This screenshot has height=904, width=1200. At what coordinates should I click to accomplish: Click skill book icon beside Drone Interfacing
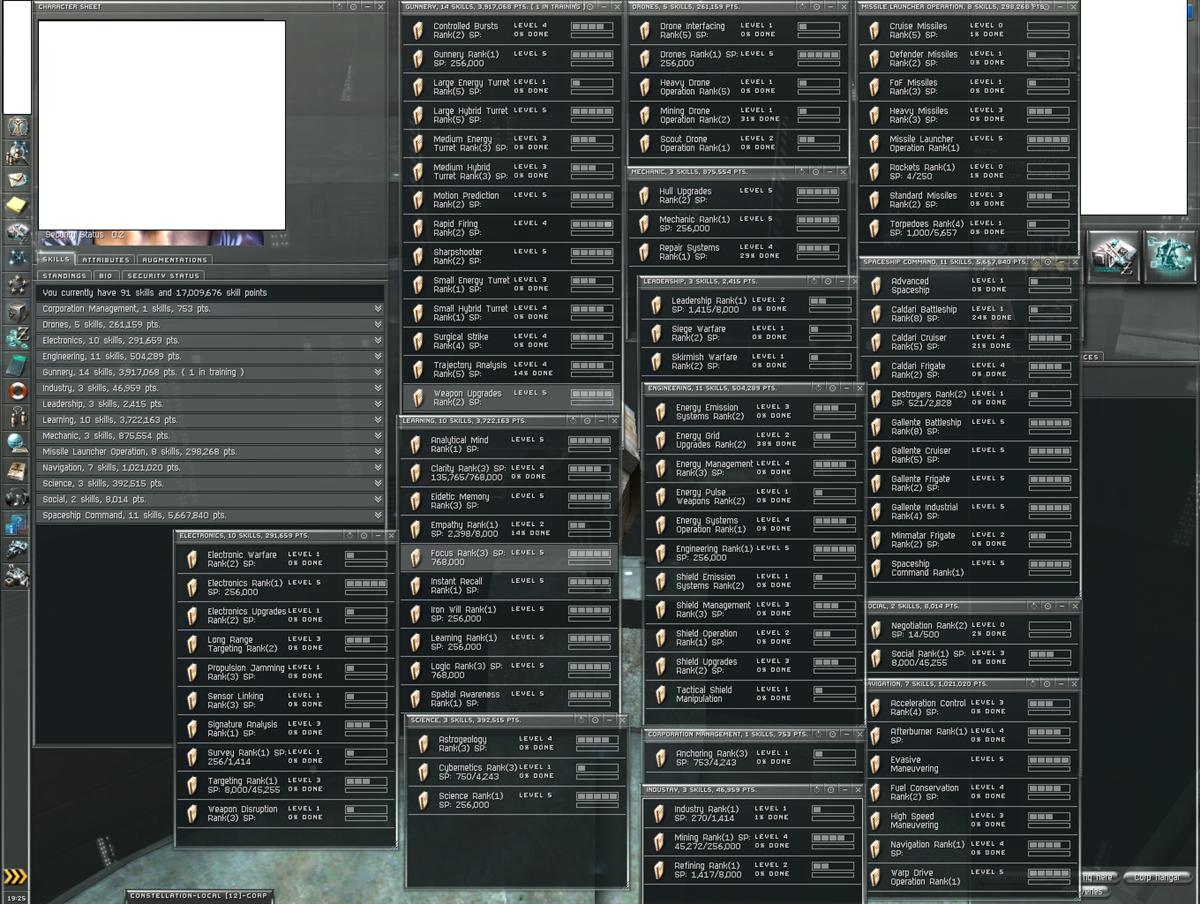coord(644,30)
